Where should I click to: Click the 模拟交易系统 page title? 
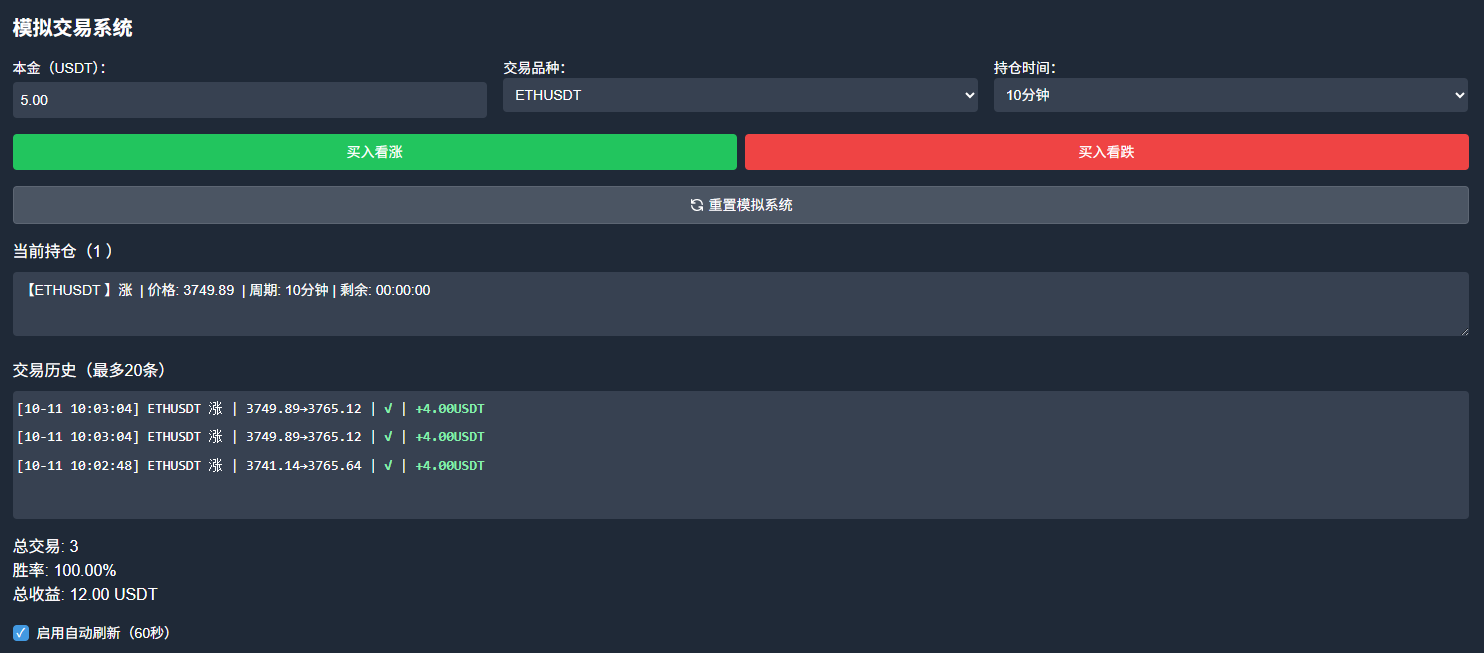pos(73,28)
